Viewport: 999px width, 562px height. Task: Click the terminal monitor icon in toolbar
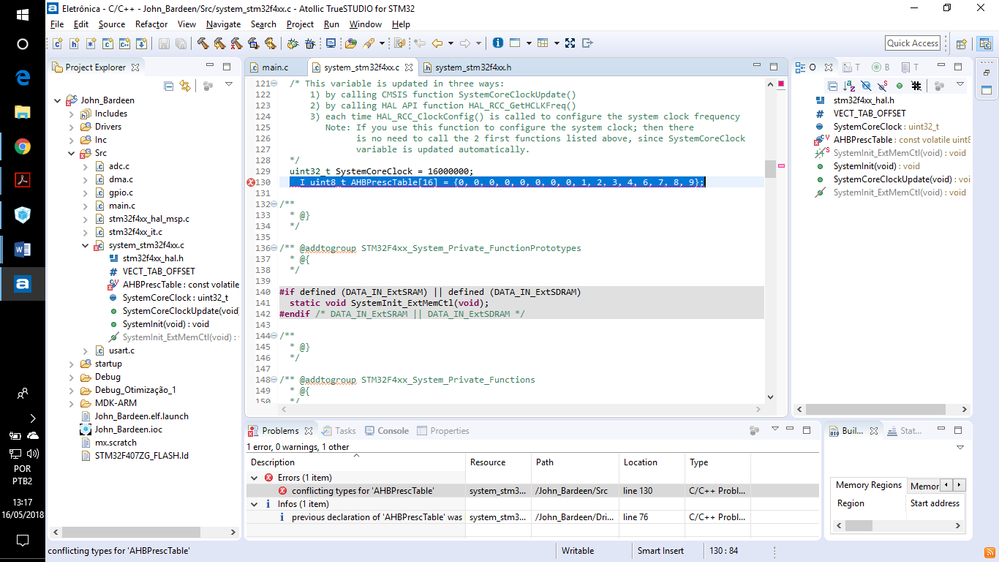click(331, 43)
